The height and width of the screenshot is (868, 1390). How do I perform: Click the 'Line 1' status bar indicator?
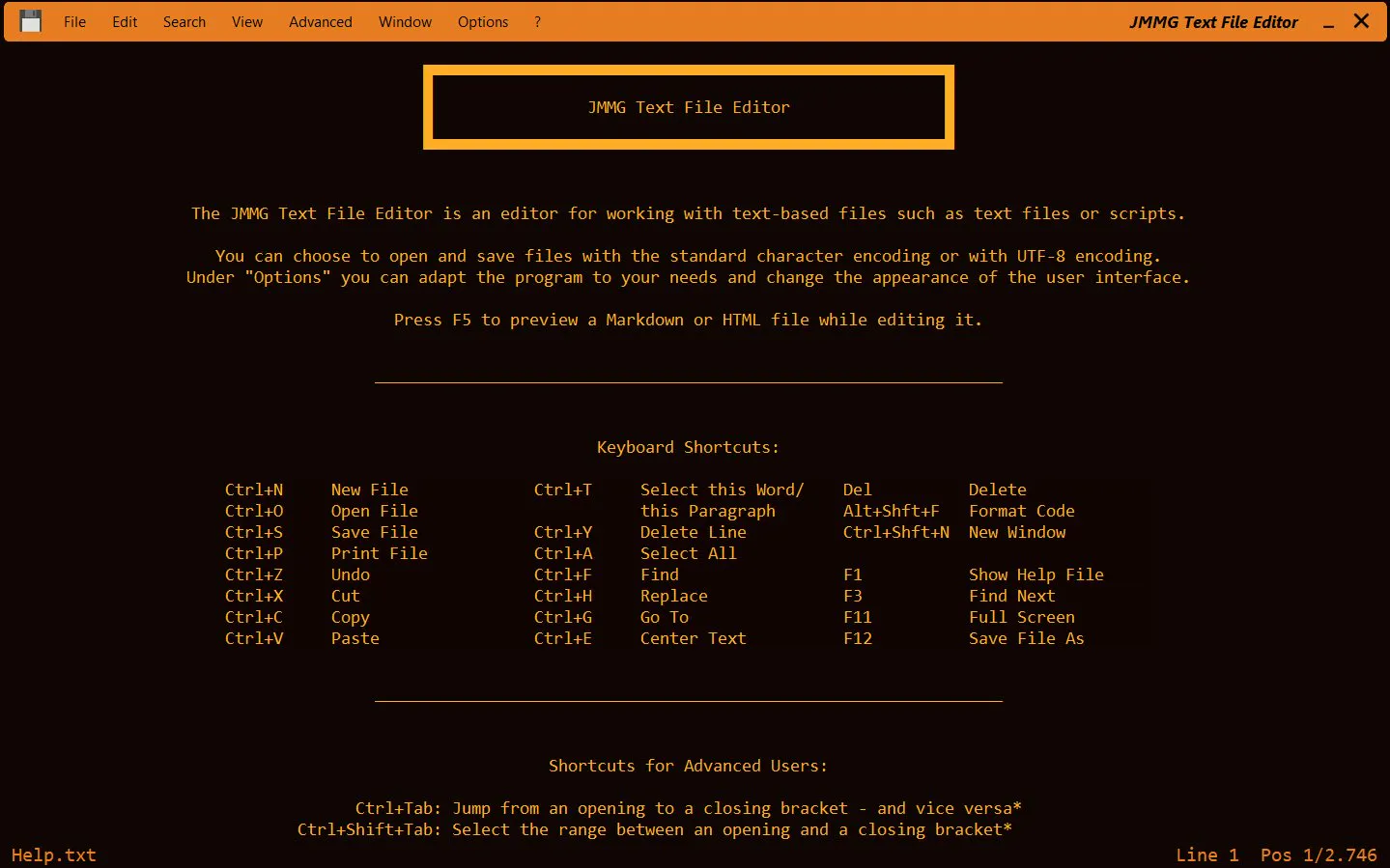pos(1207,855)
